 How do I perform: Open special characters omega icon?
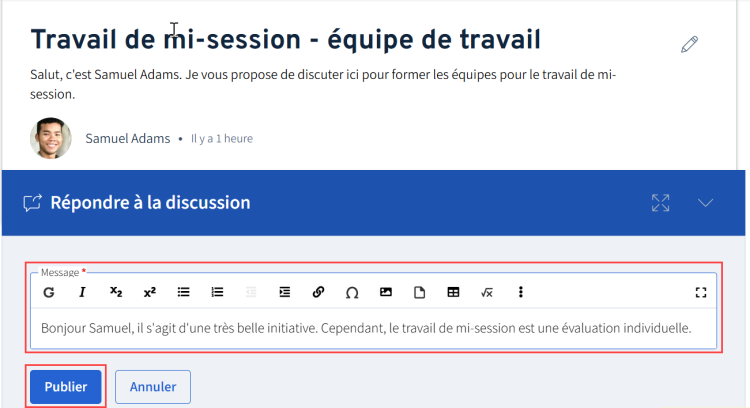click(352, 292)
